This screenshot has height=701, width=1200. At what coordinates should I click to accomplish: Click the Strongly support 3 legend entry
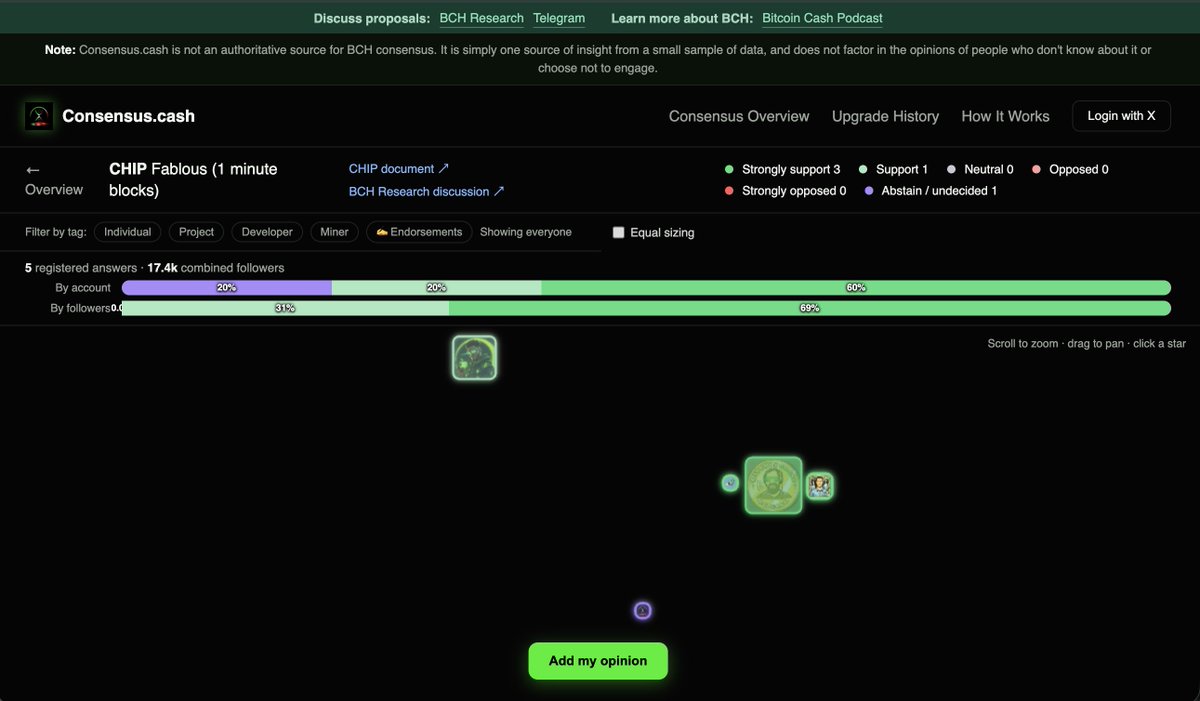[x=782, y=170]
